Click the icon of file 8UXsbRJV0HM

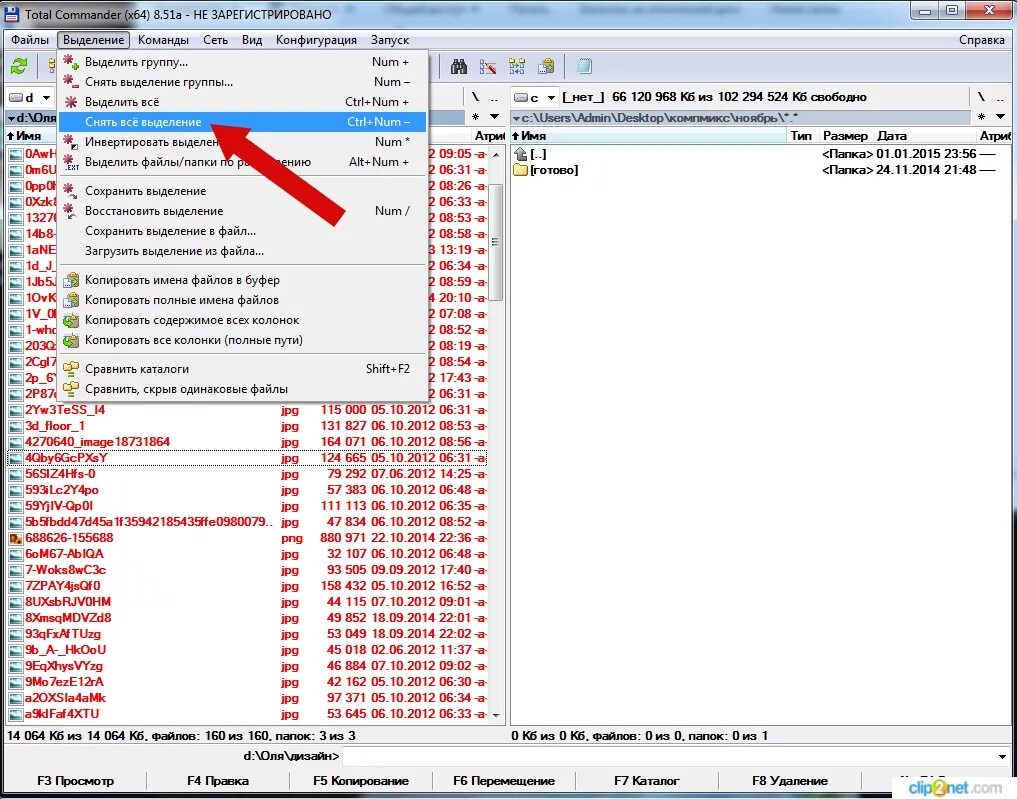click(x=16, y=602)
